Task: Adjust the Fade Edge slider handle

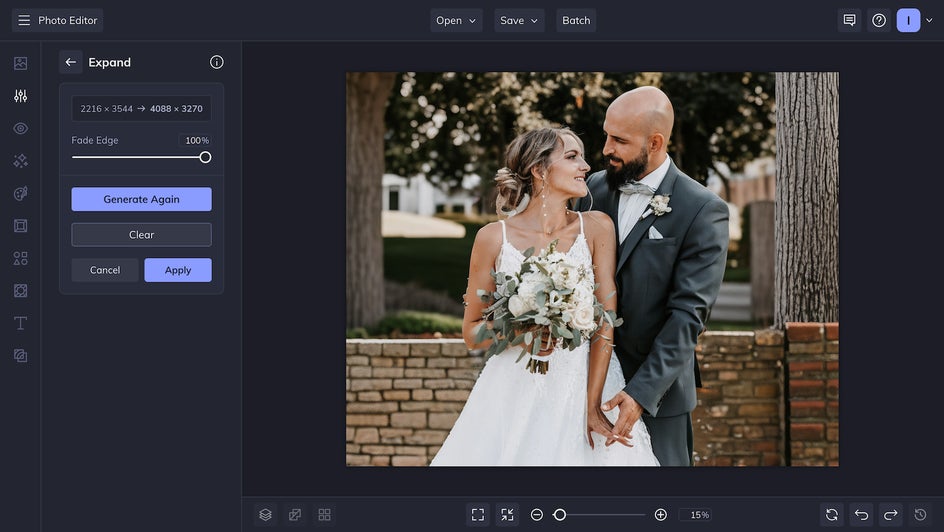Action: point(205,157)
